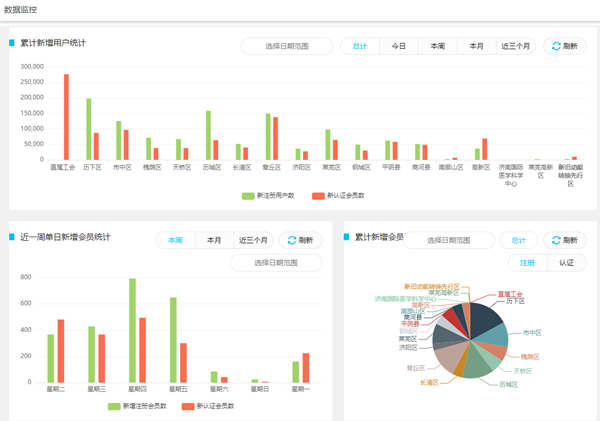Toggle the 新注册用户数 legend entry
This screenshot has width=600, height=421.
point(268,196)
